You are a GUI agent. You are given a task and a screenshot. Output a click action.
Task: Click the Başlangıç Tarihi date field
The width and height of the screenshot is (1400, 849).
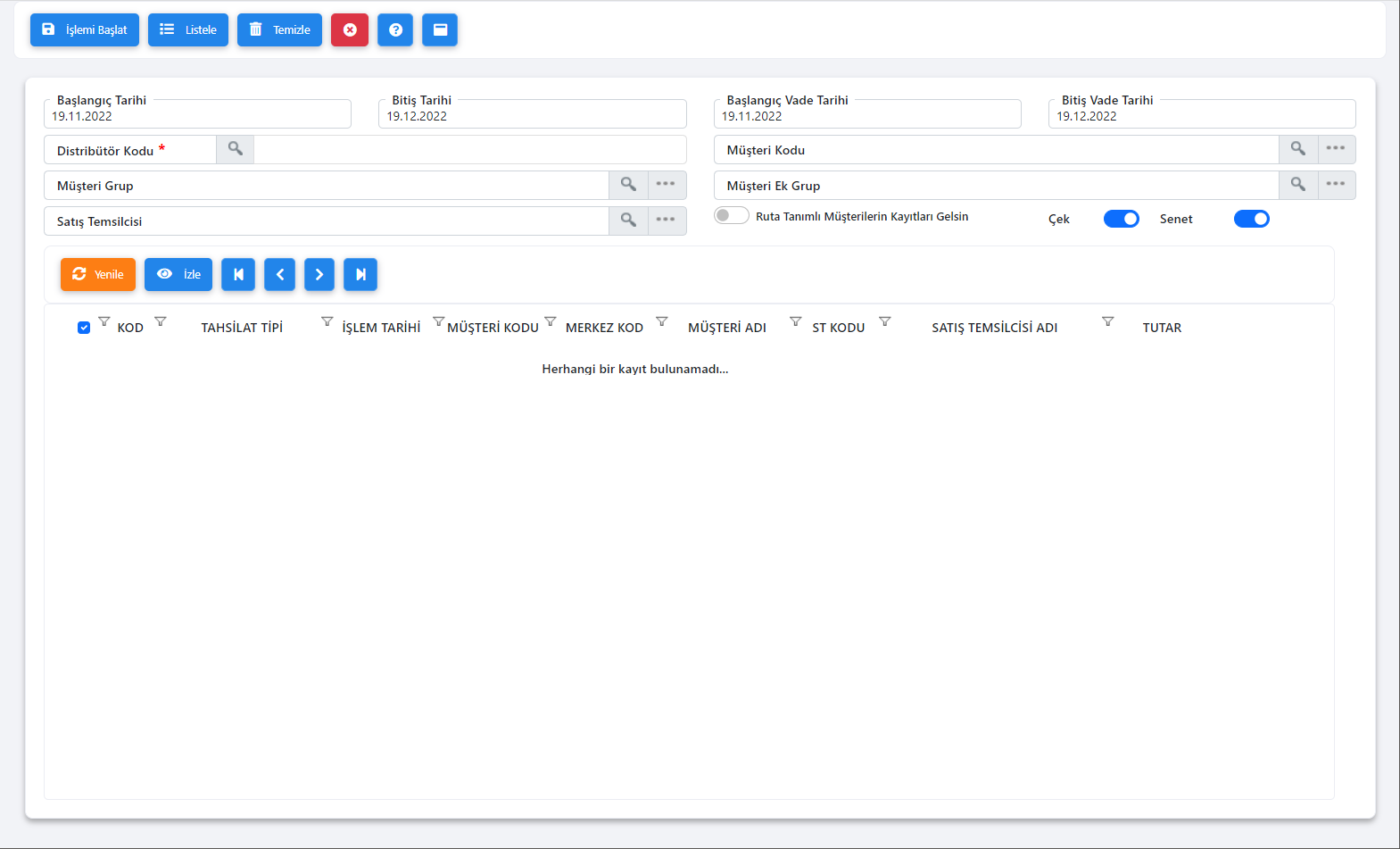pyautogui.click(x=196, y=116)
